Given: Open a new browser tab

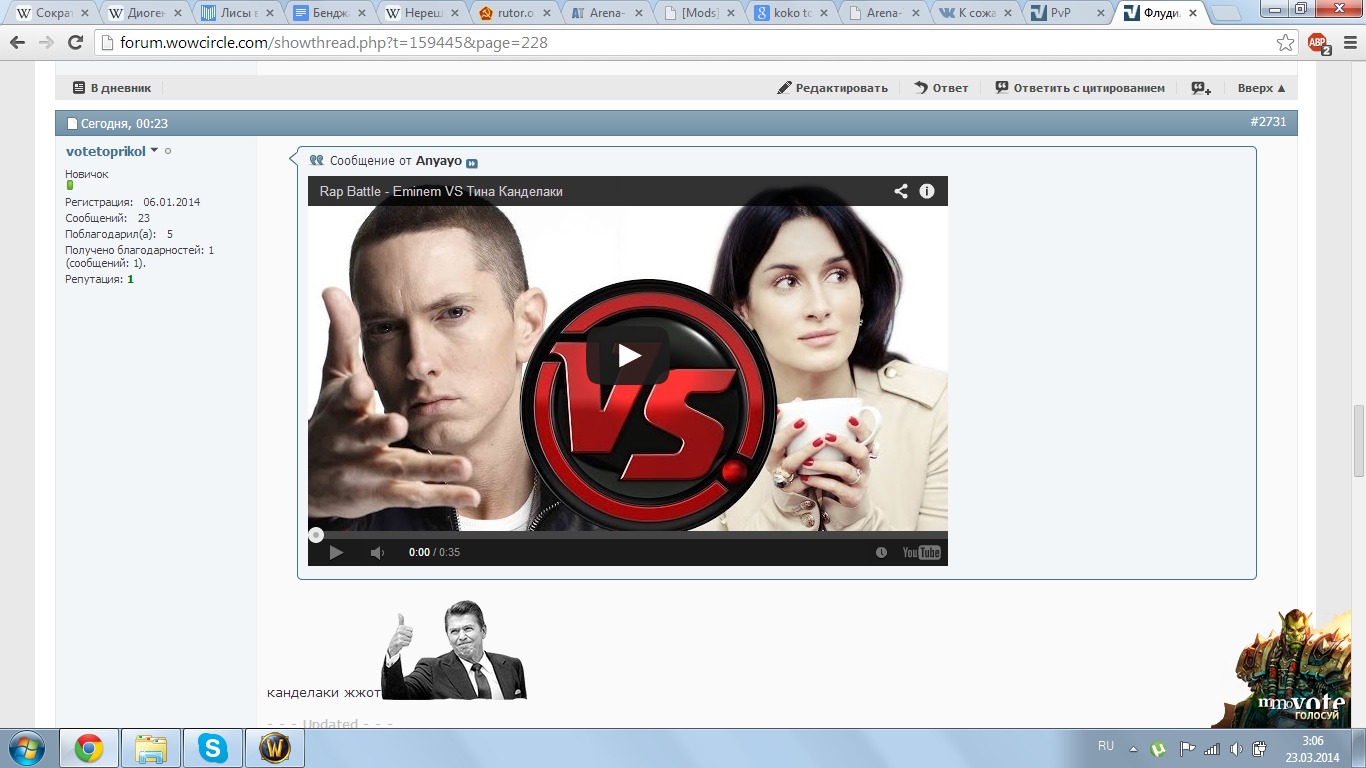Looking at the screenshot, I should click(1227, 14).
